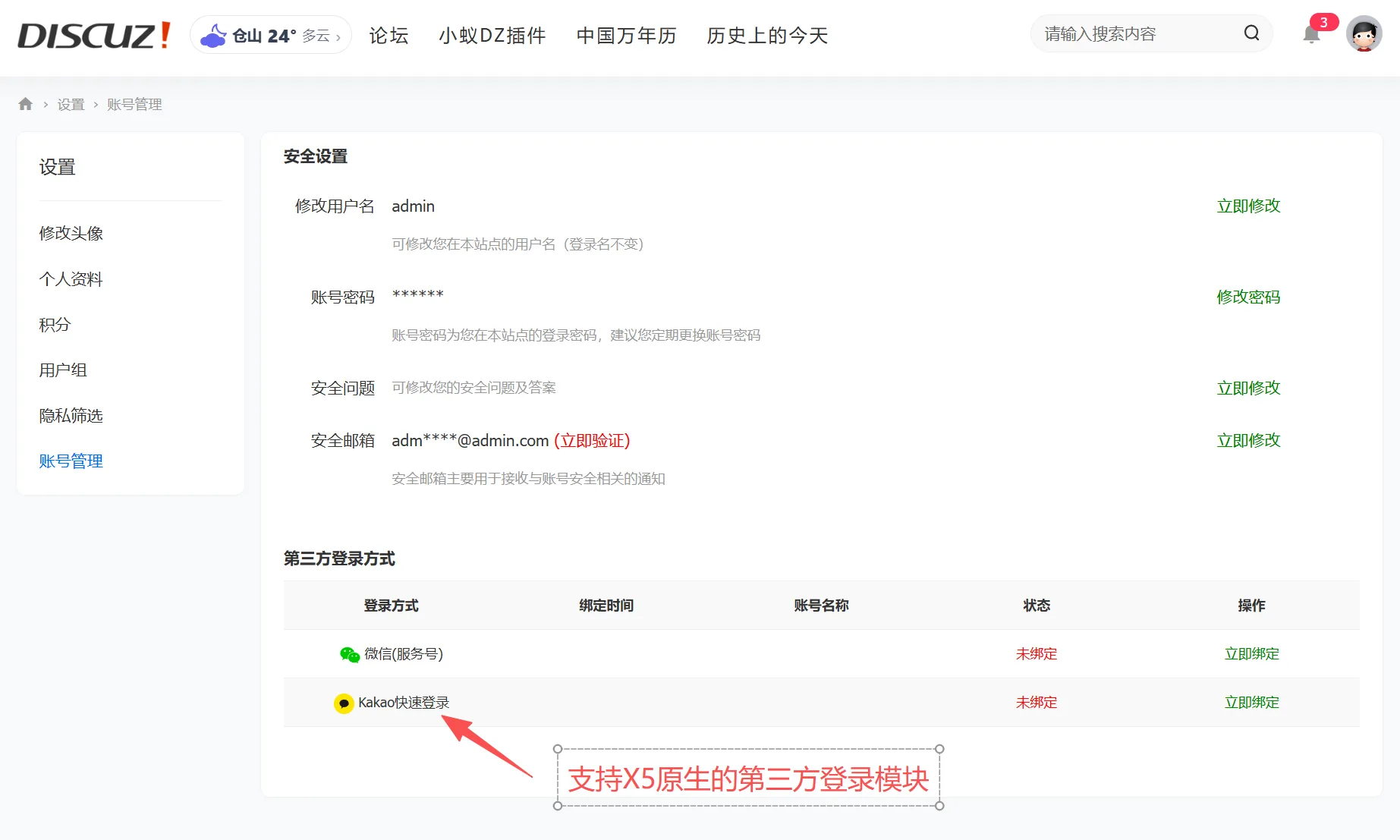
Task: Click the 微信(服务号) row label
Action: (404, 653)
